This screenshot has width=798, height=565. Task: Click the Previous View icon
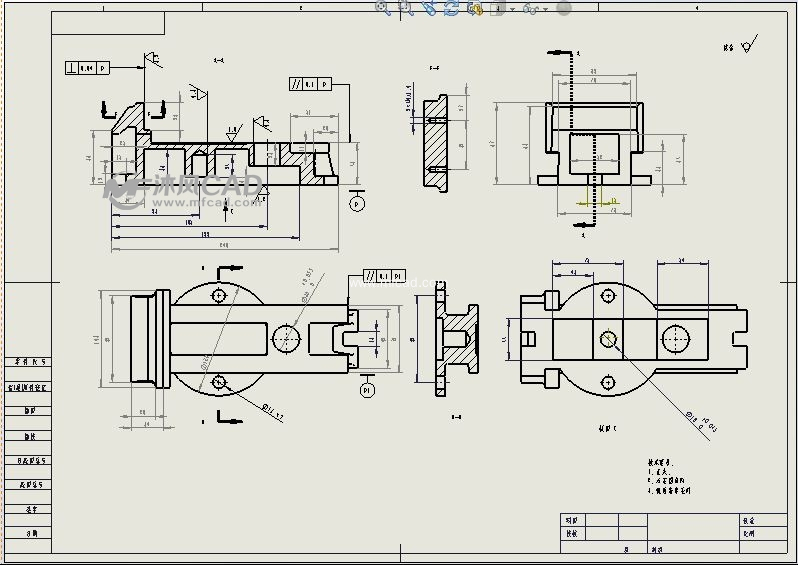429,8
